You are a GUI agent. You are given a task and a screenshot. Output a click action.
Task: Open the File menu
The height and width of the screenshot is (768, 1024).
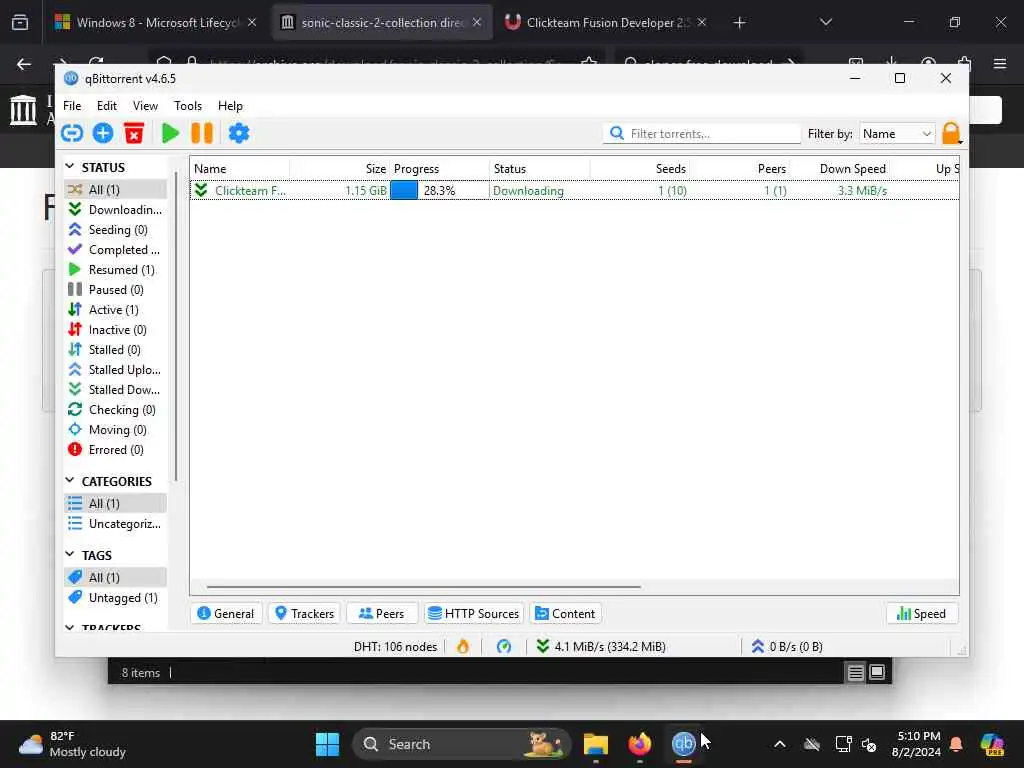pos(72,106)
